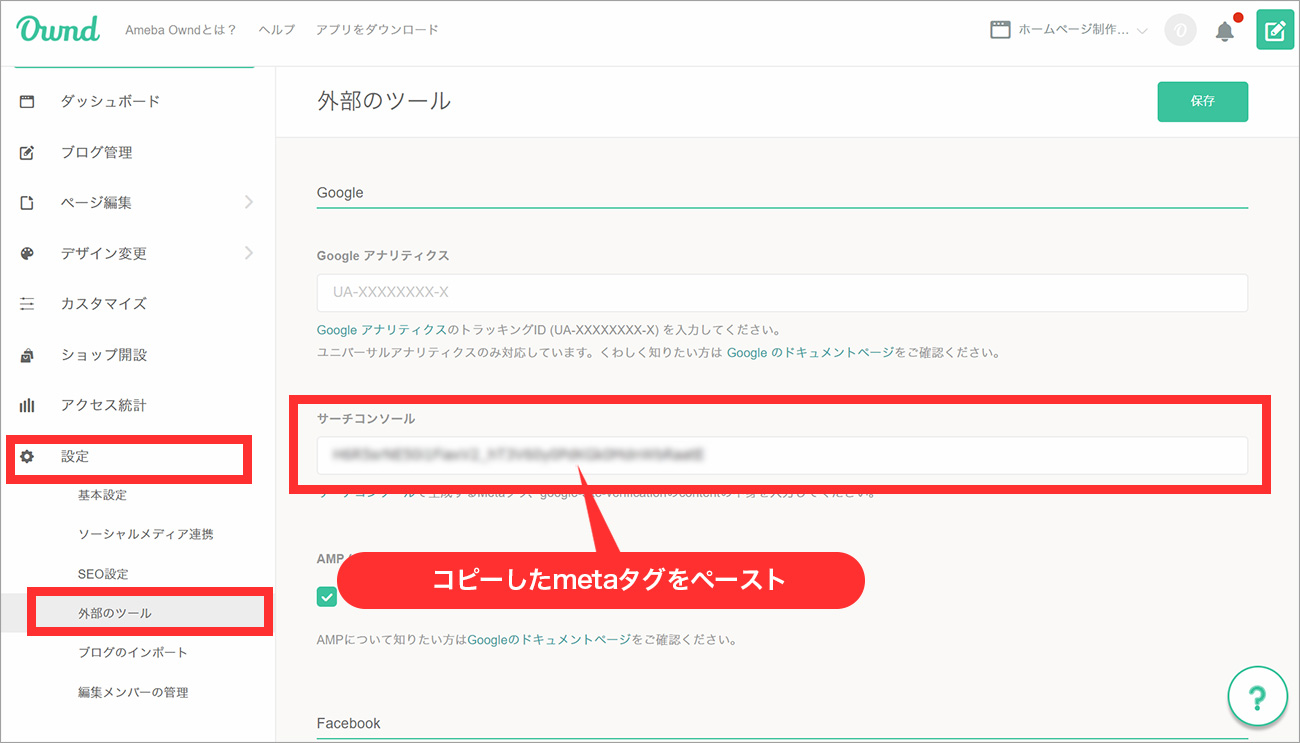The width and height of the screenshot is (1300, 743).
Task: Open the ヘルプ link
Action: pos(276,30)
